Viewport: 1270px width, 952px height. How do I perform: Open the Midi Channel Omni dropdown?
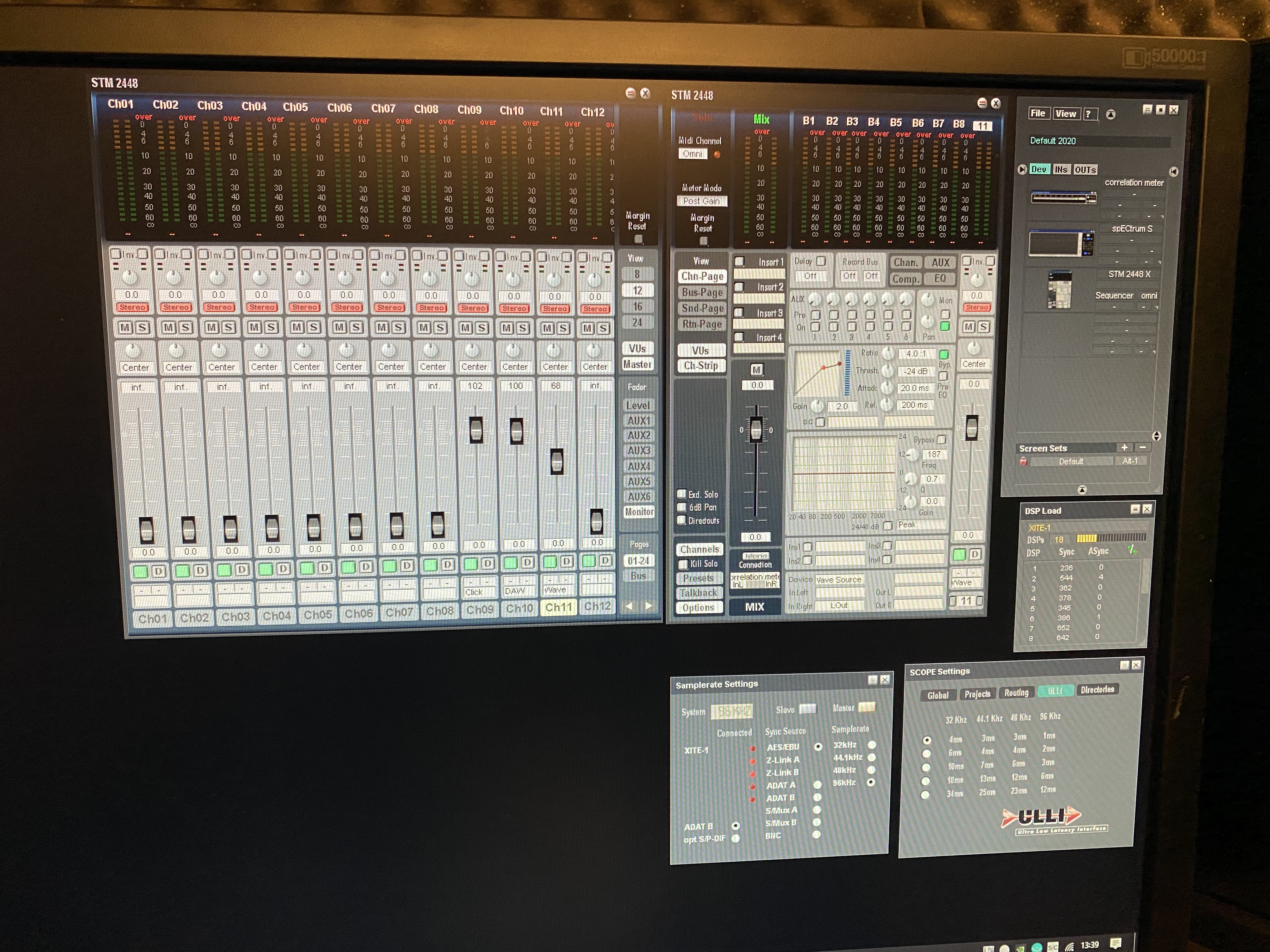(692, 154)
